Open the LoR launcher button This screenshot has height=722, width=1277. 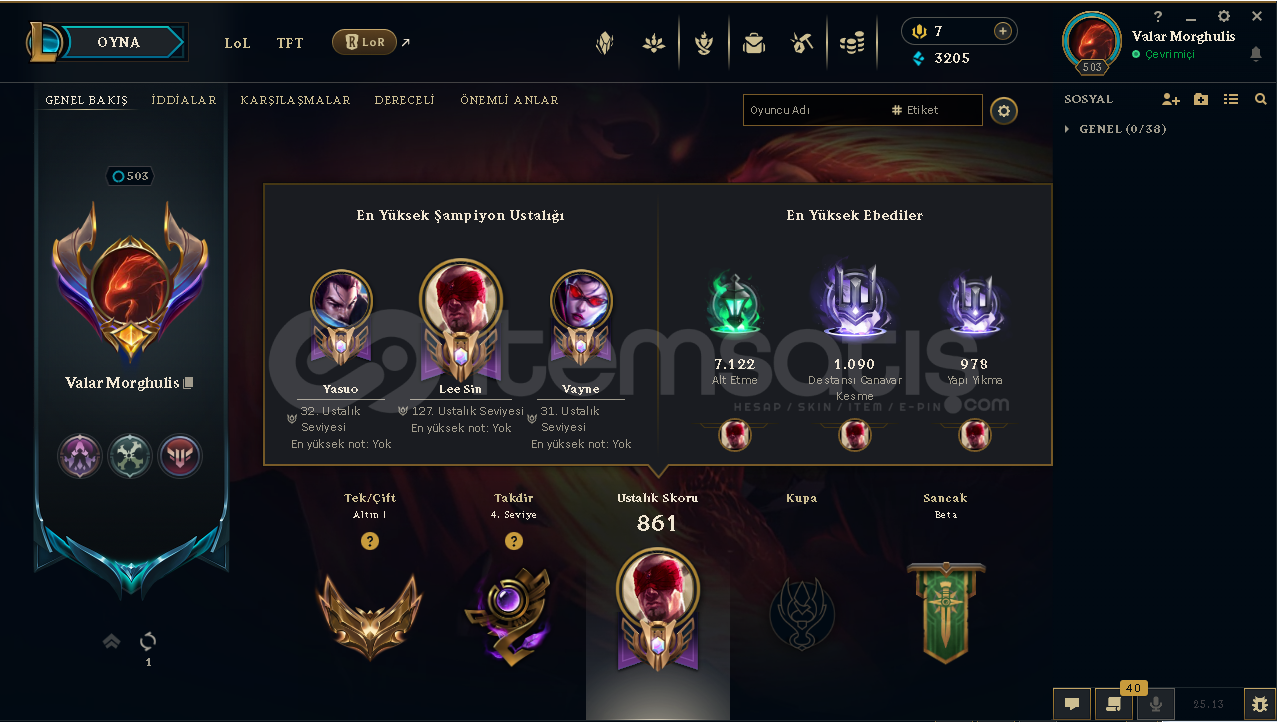tap(364, 42)
